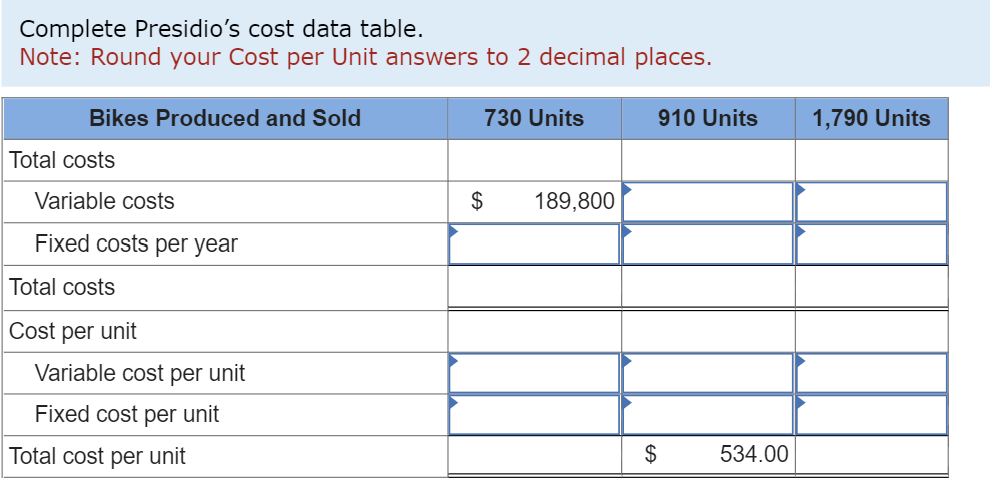Screen dimensions: 990x490
Task: Click the 189,800 variable costs value
Action: 574,201
